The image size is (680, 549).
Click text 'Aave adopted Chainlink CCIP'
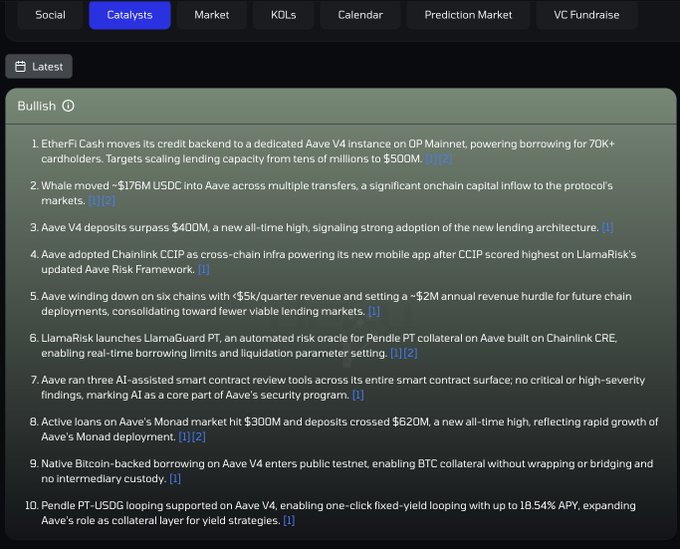[x=112, y=255]
